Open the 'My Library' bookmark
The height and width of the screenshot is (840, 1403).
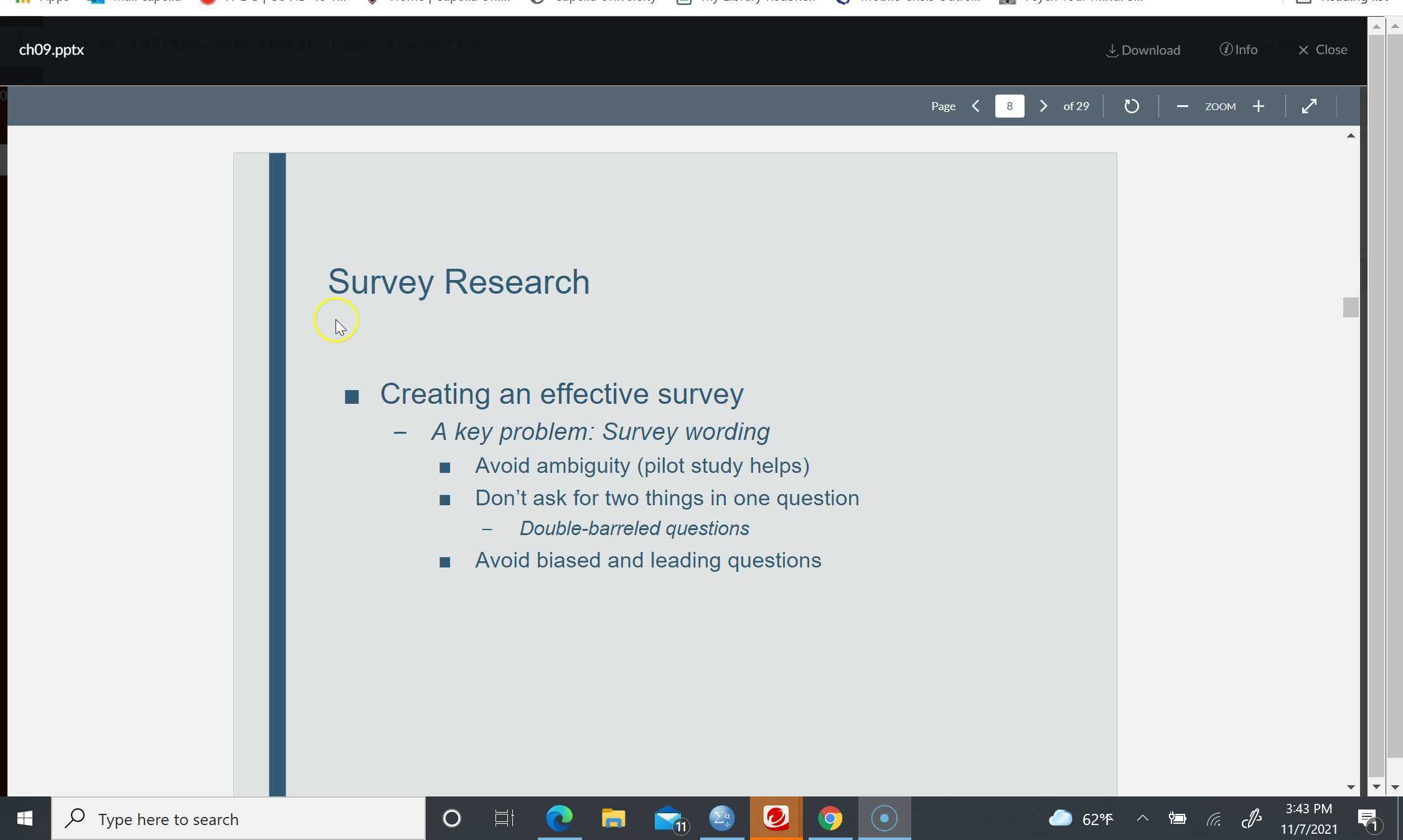[x=747, y=1]
